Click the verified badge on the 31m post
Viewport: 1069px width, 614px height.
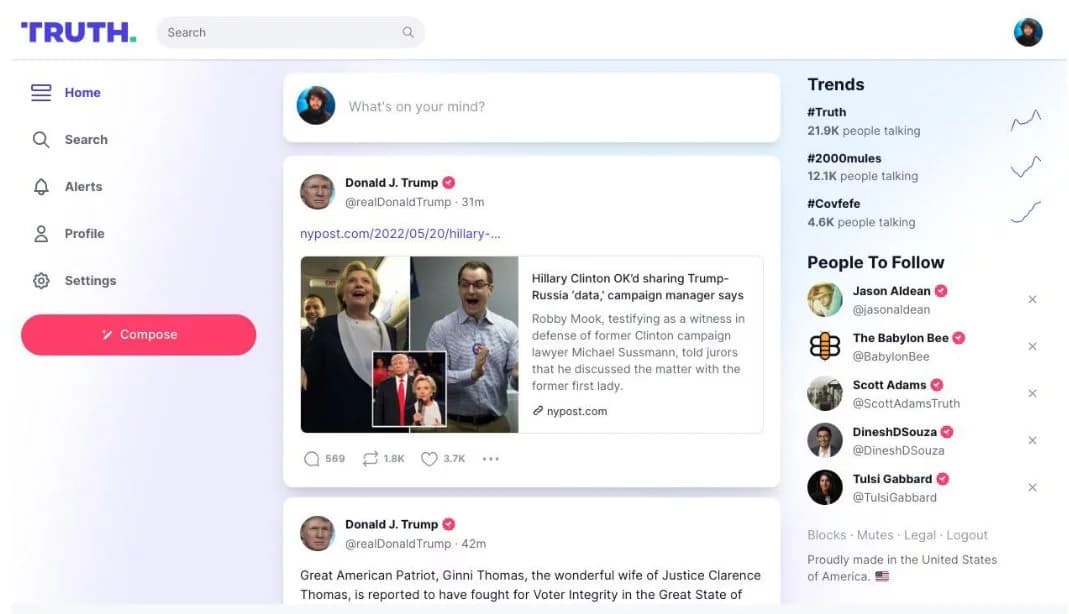pyautogui.click(x=449, y=183)
